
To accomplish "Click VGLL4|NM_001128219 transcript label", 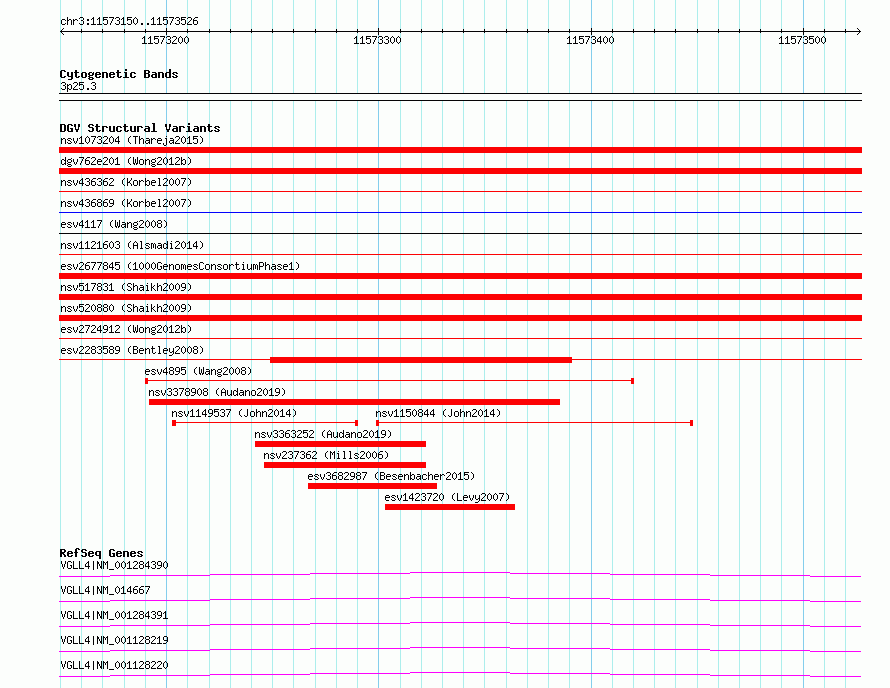I will 114,640.
